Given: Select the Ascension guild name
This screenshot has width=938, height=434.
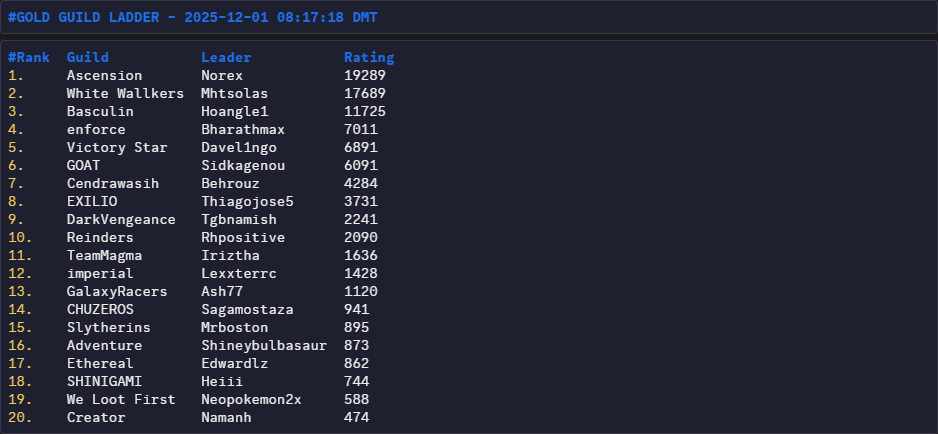Looking at the screenshot, I should click(104, 75).
